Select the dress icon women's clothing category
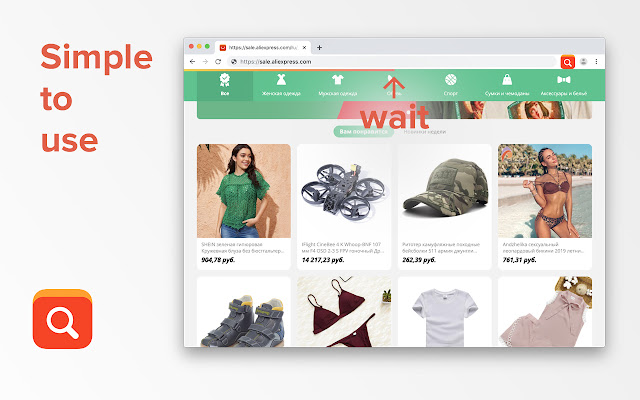 [x=281, y=85]
